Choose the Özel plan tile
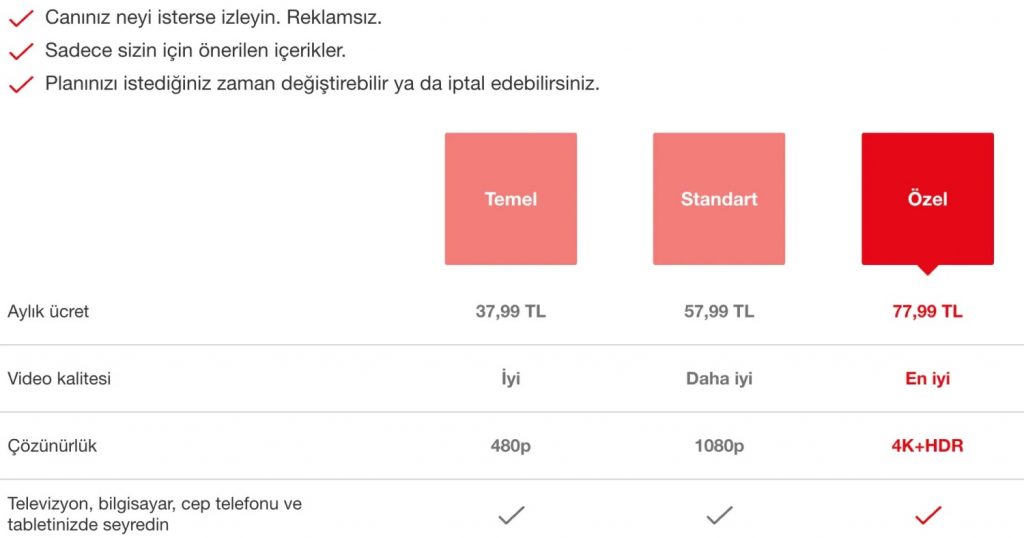The image size is (1024, 538). 927,199
